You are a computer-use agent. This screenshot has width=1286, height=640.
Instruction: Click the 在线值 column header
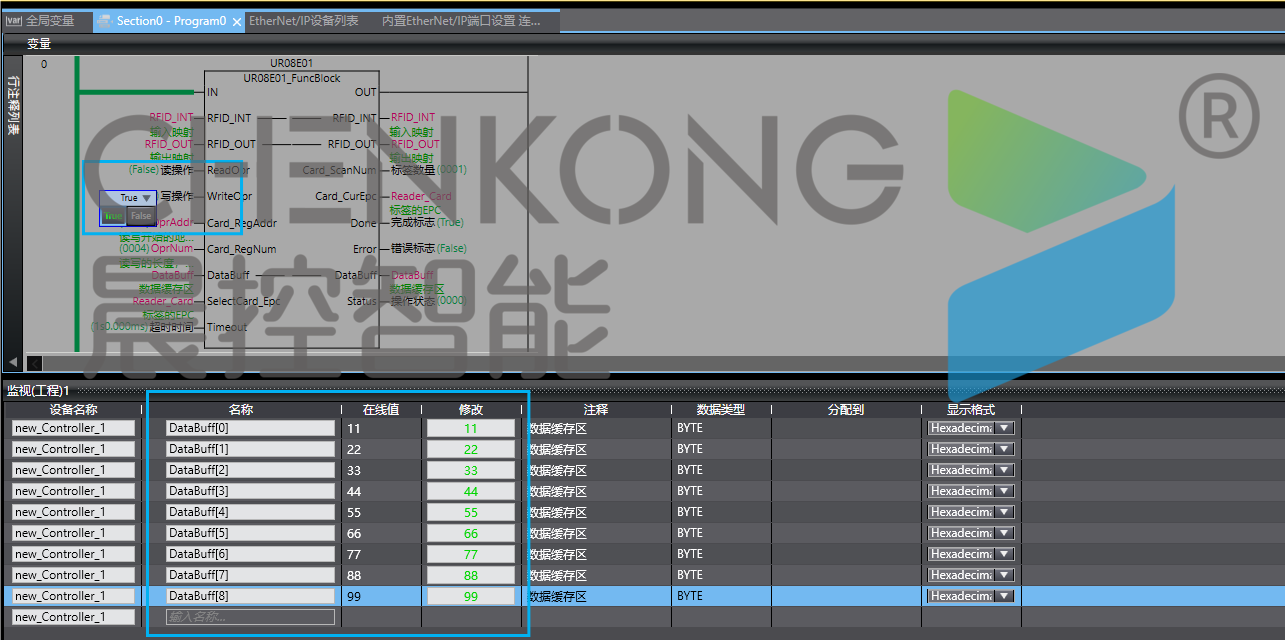380,410
